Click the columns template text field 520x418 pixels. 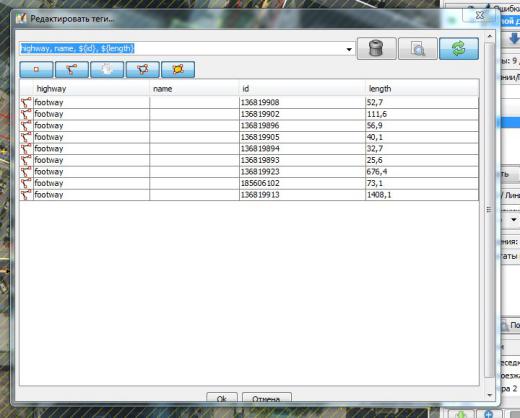point(182,49)
